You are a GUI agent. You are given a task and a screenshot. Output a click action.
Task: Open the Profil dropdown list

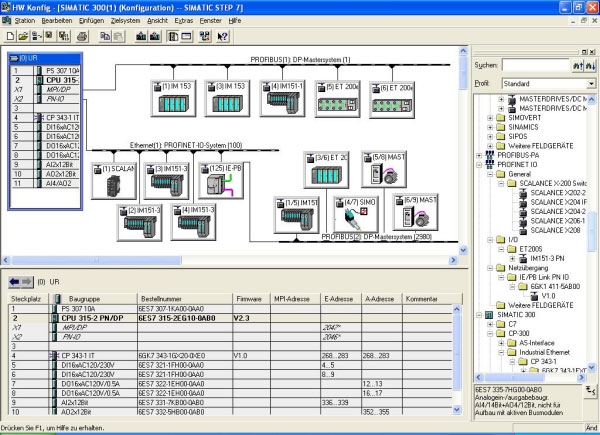(x=591, y=83)
